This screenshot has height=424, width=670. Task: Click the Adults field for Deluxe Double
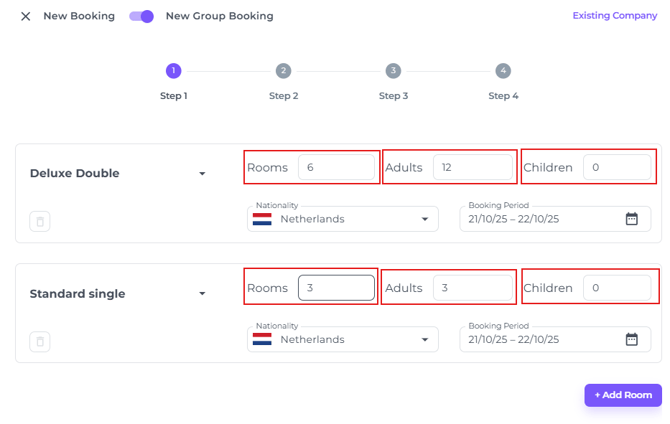tap(472, 168)
